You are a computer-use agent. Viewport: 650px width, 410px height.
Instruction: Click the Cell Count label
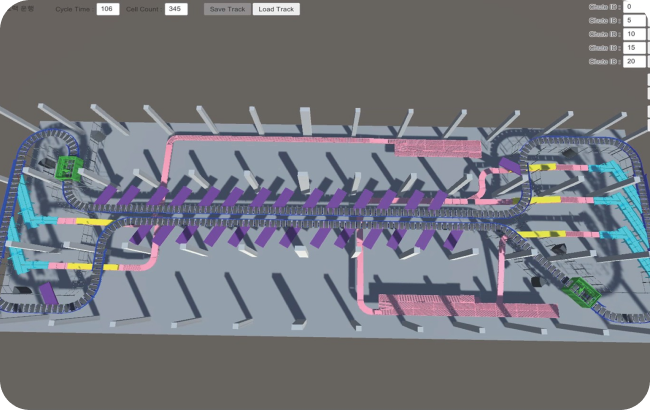pos(141,9)
